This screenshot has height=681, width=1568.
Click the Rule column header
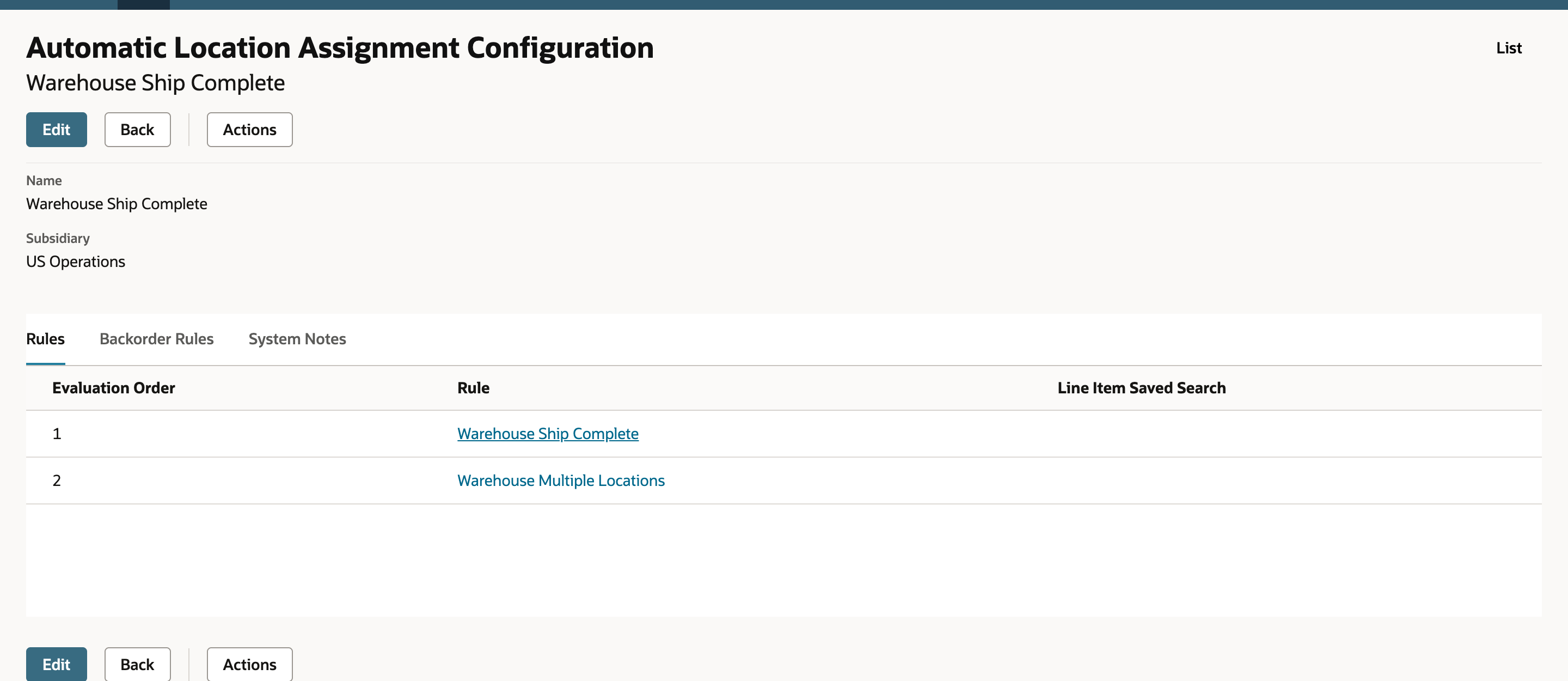[473, 387]
